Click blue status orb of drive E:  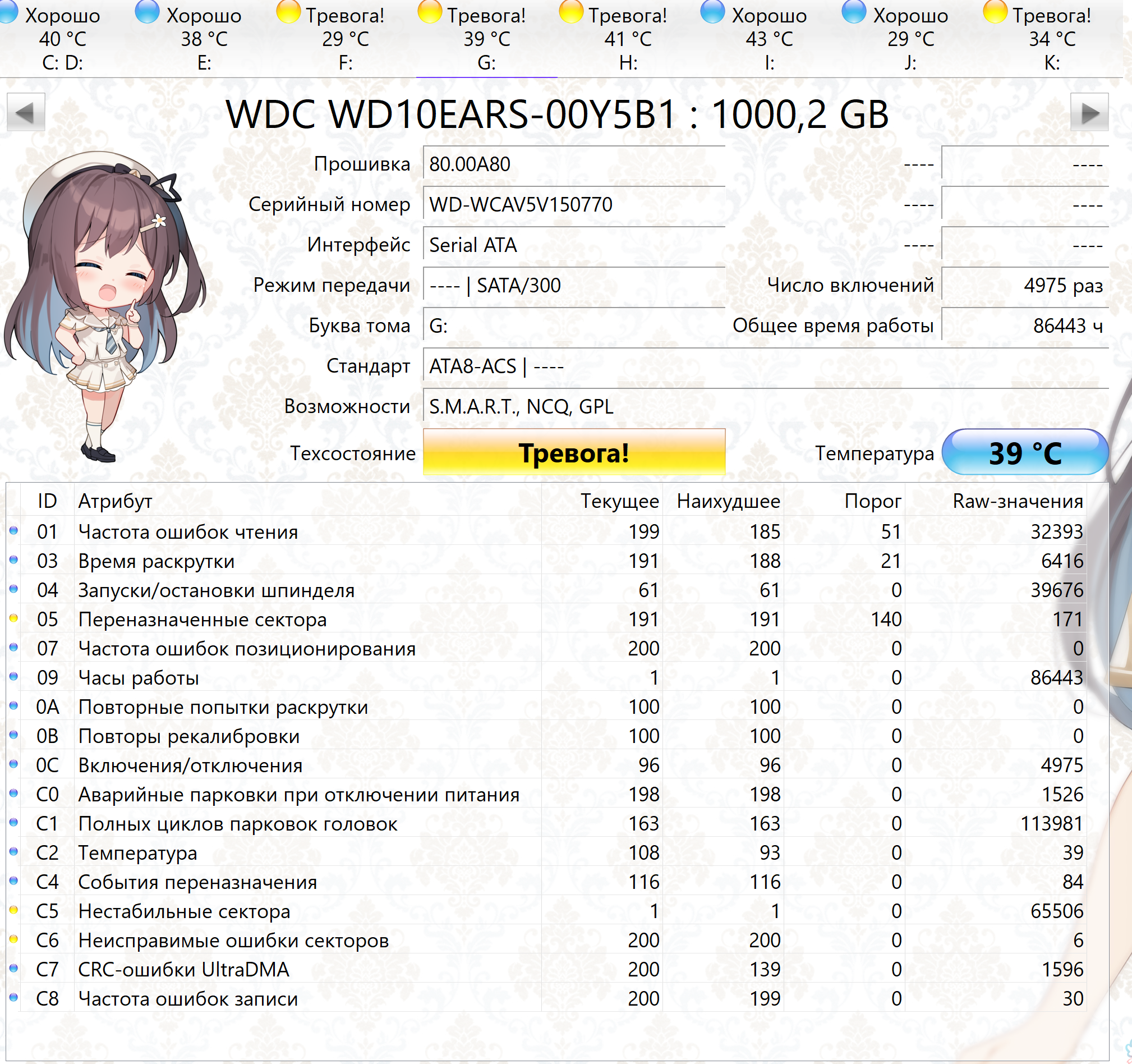click(148, 11)
